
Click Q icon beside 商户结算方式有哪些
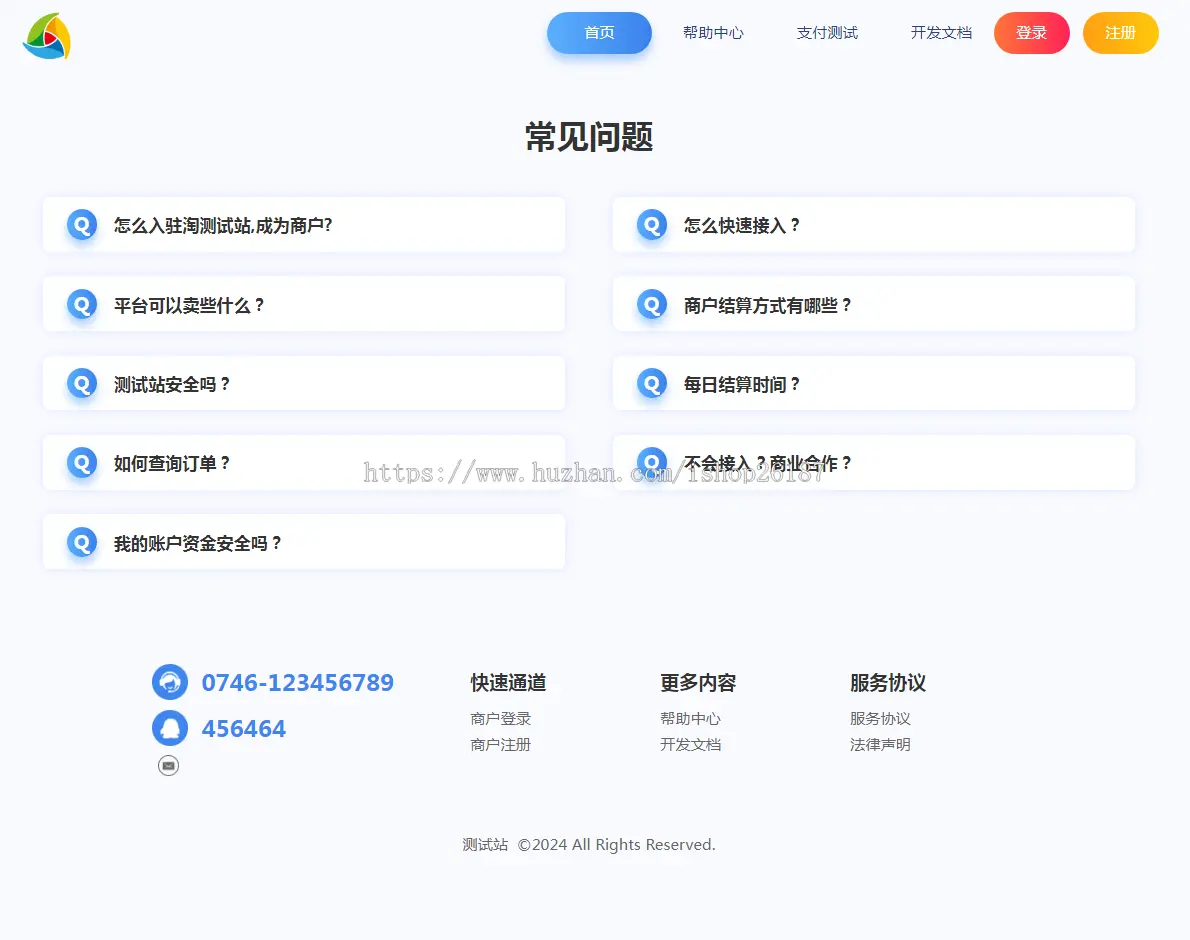(x=652, y=304)
